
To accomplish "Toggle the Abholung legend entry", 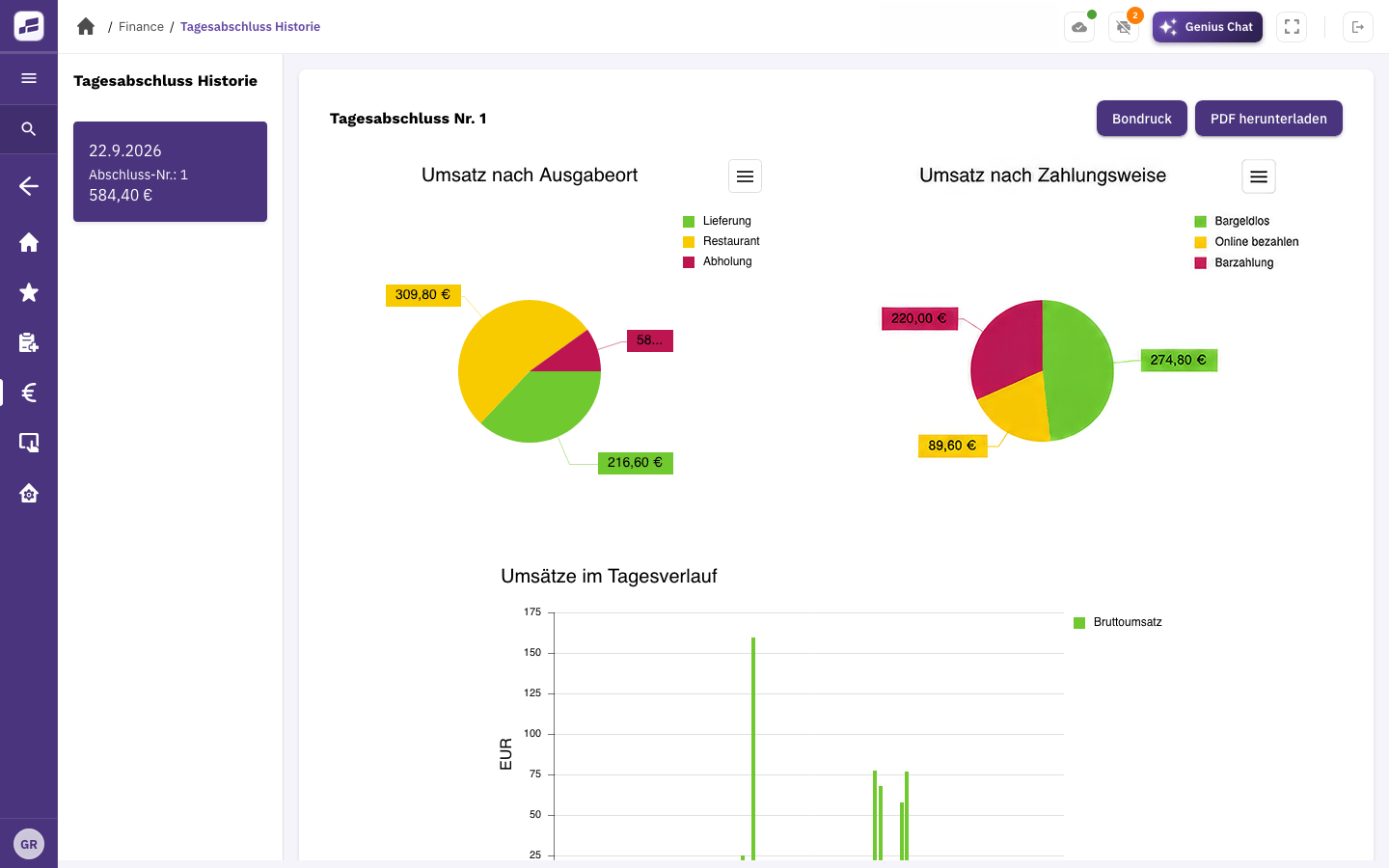I will (718, 261).
